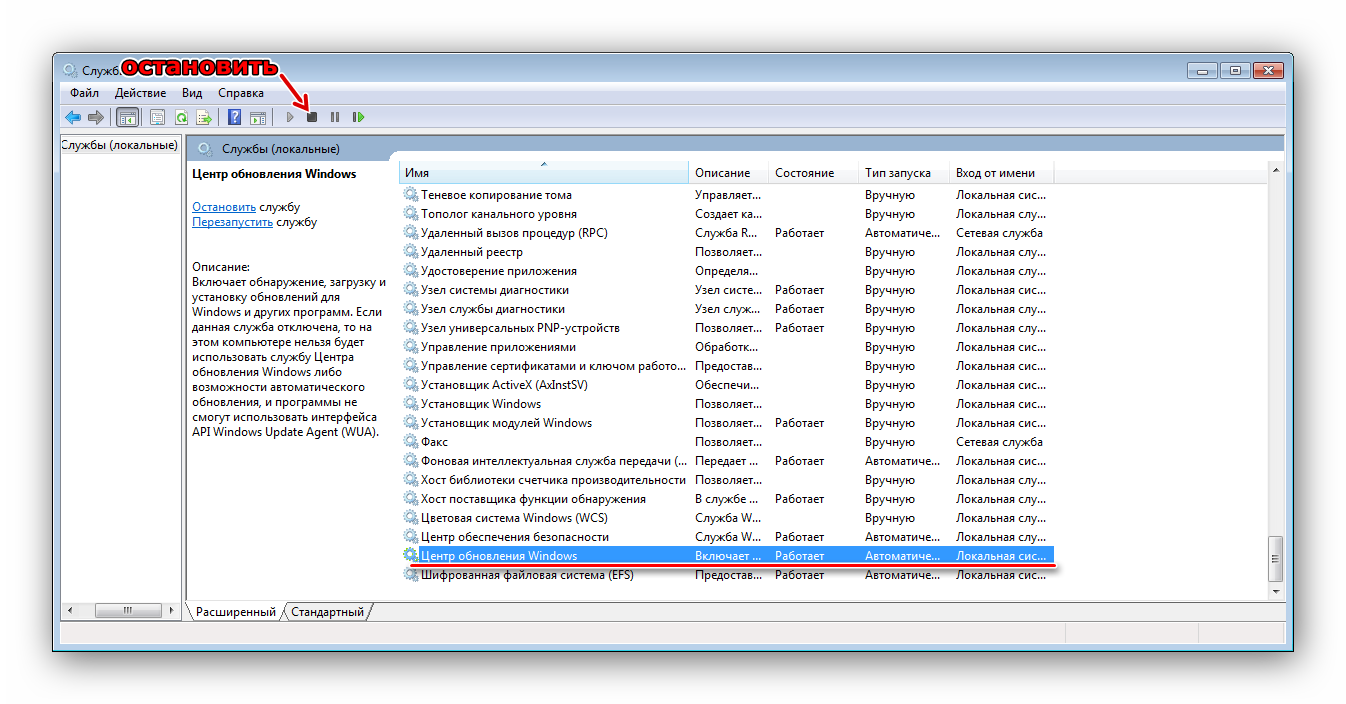The height and width of the screenshot is (704, 1346).
Task: Open the Файл menu
Action: [84, 93]
